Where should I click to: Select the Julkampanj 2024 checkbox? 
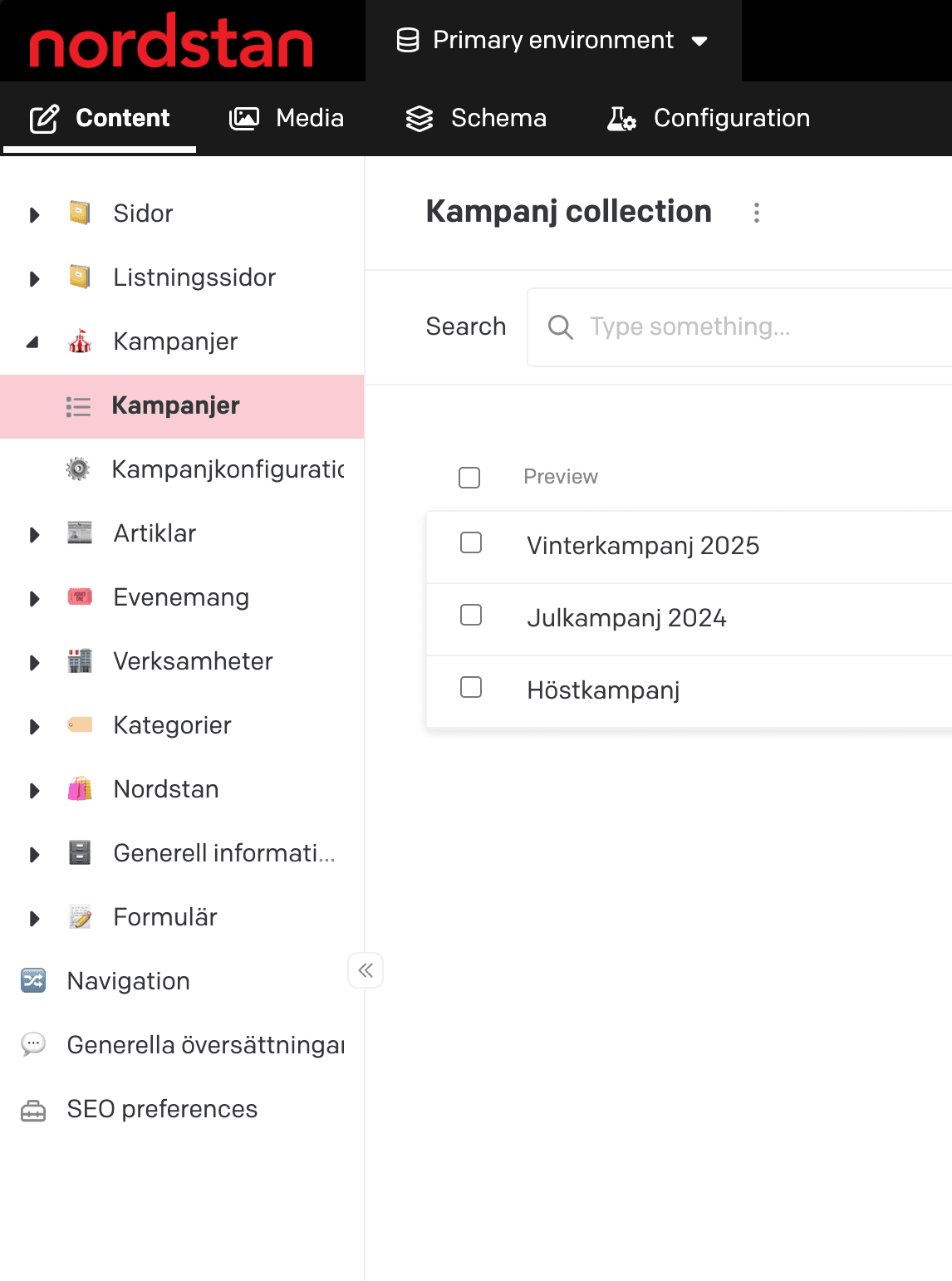tap(471, 616)
